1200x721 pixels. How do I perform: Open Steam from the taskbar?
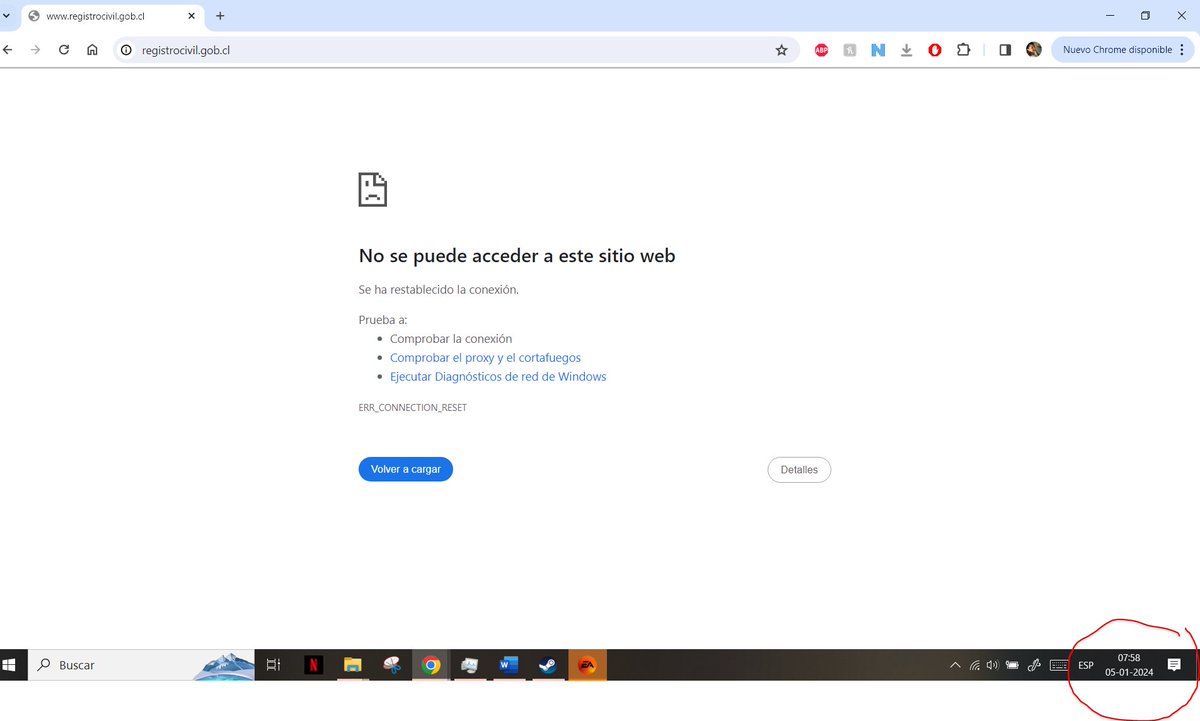548,664
